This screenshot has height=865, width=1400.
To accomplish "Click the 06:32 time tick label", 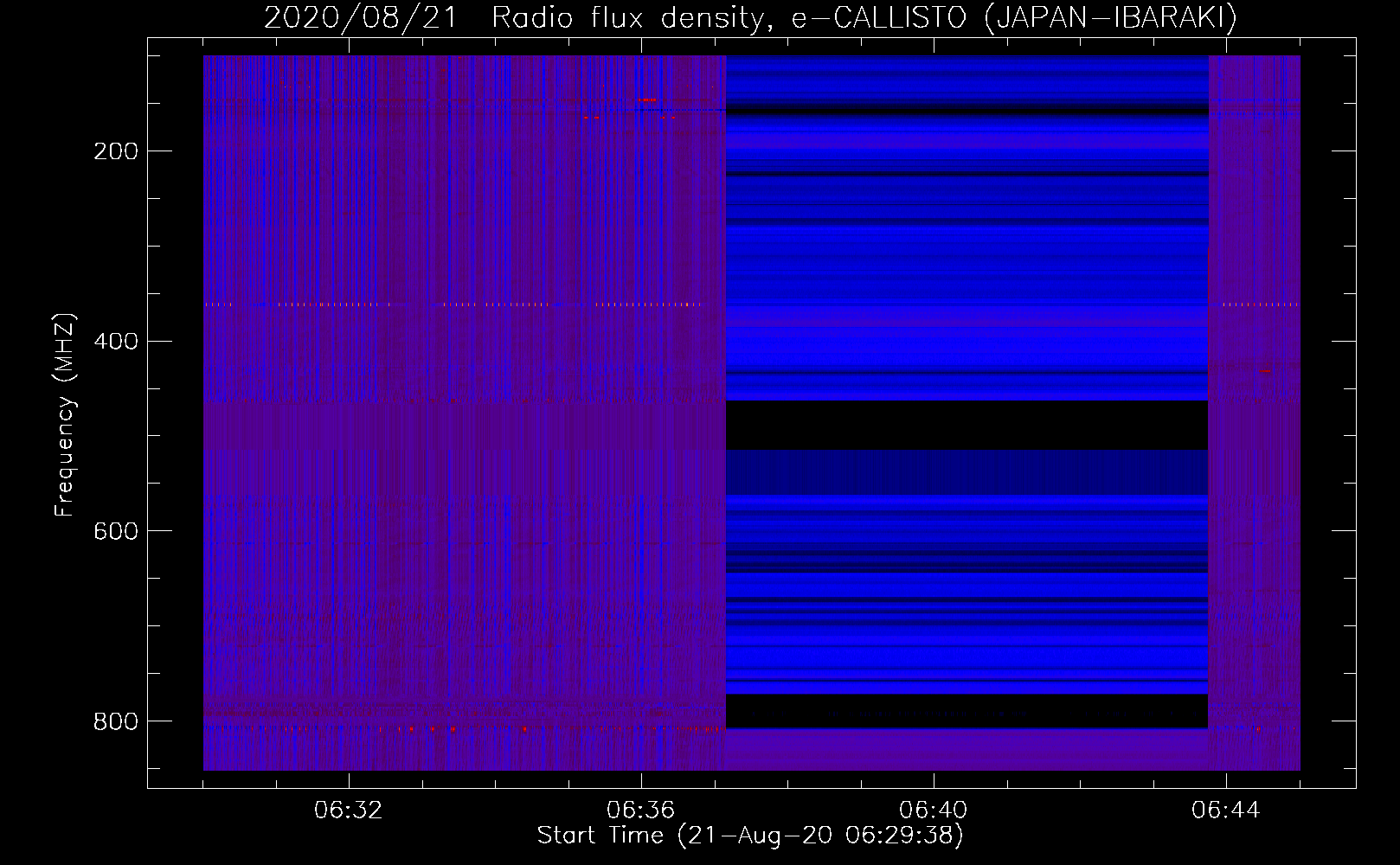I will pos(349,811).
